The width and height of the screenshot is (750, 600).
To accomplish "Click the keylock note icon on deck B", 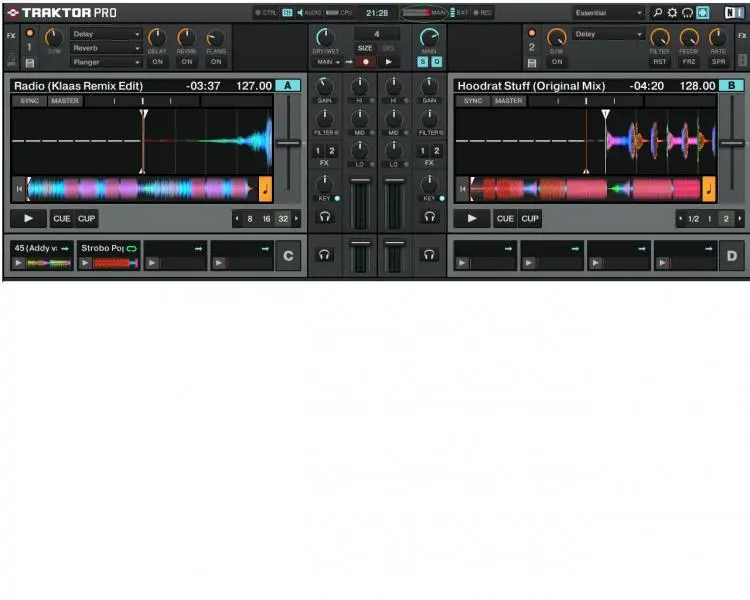I will pos(708,188).
